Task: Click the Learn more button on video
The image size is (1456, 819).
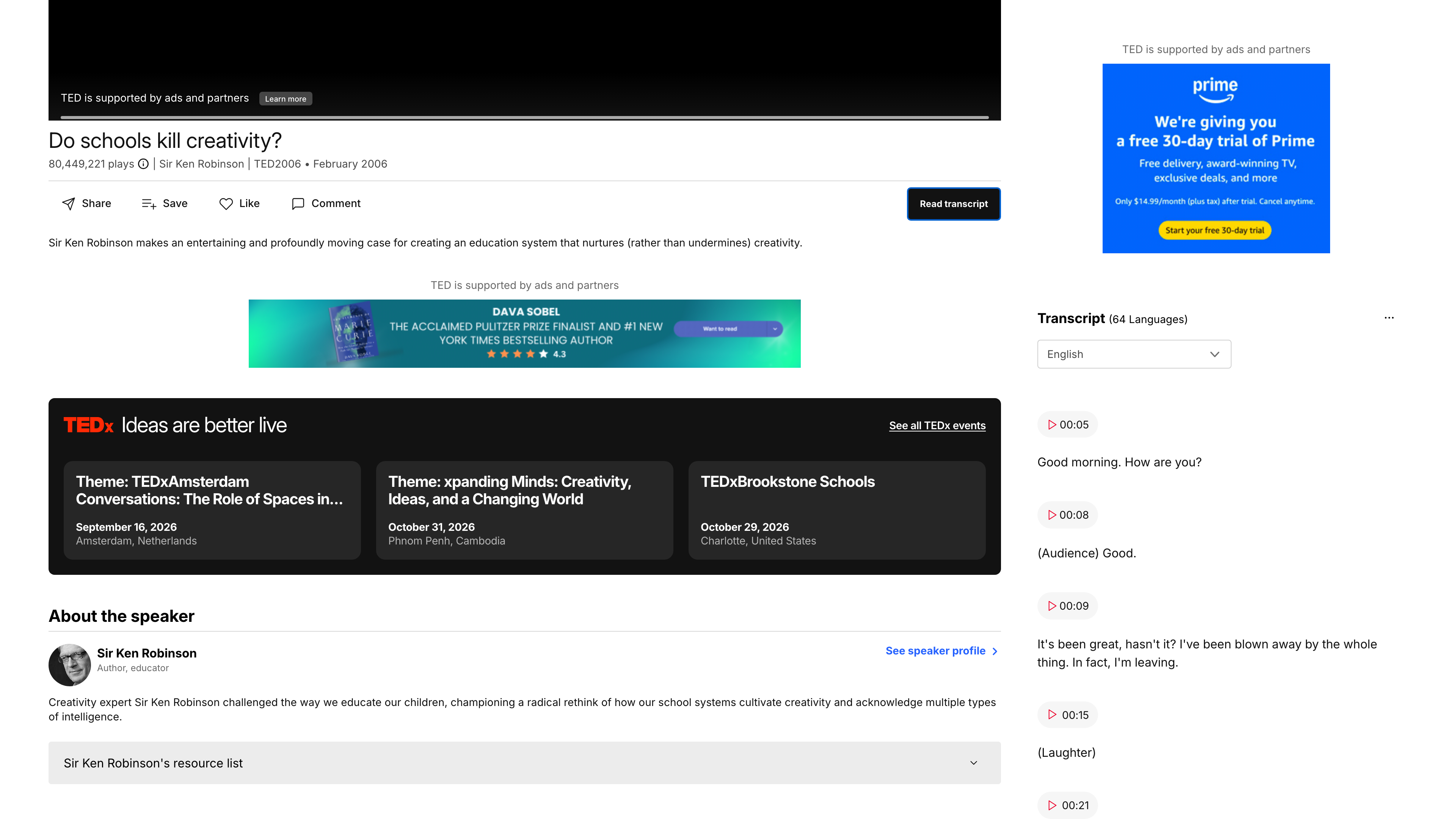Action: [x=286, y=99]
